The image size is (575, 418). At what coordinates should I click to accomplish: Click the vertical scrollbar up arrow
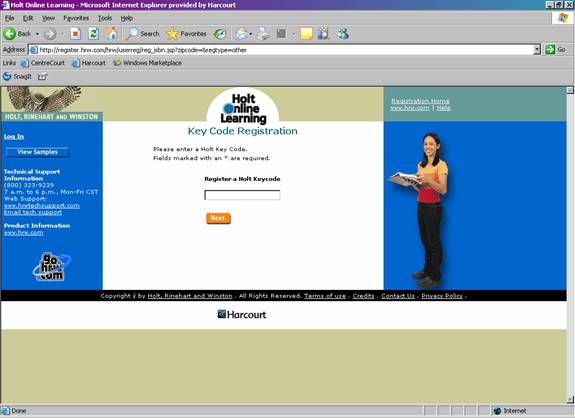[x=570, y=90]
